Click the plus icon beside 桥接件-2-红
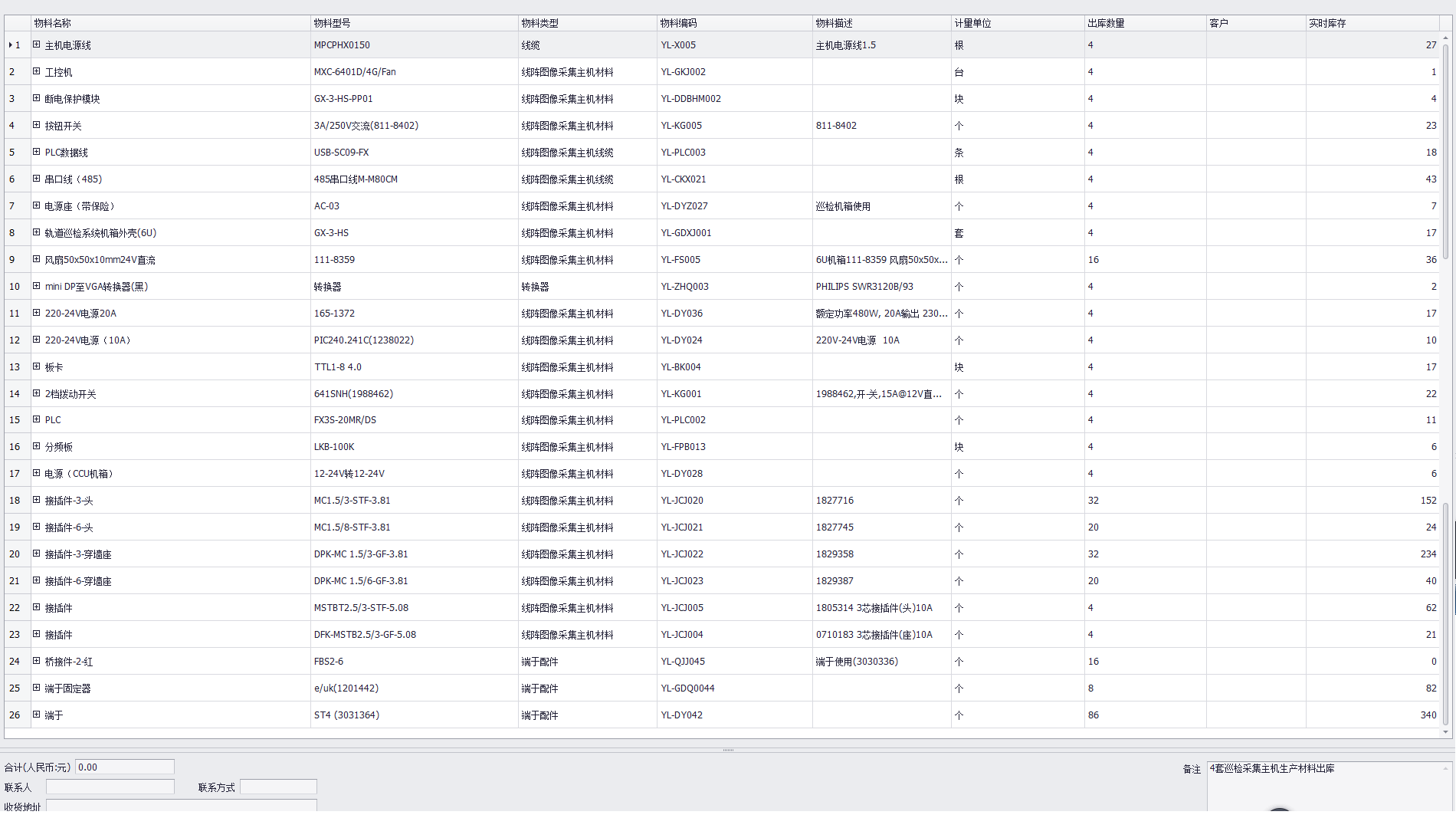 (36, 662)
